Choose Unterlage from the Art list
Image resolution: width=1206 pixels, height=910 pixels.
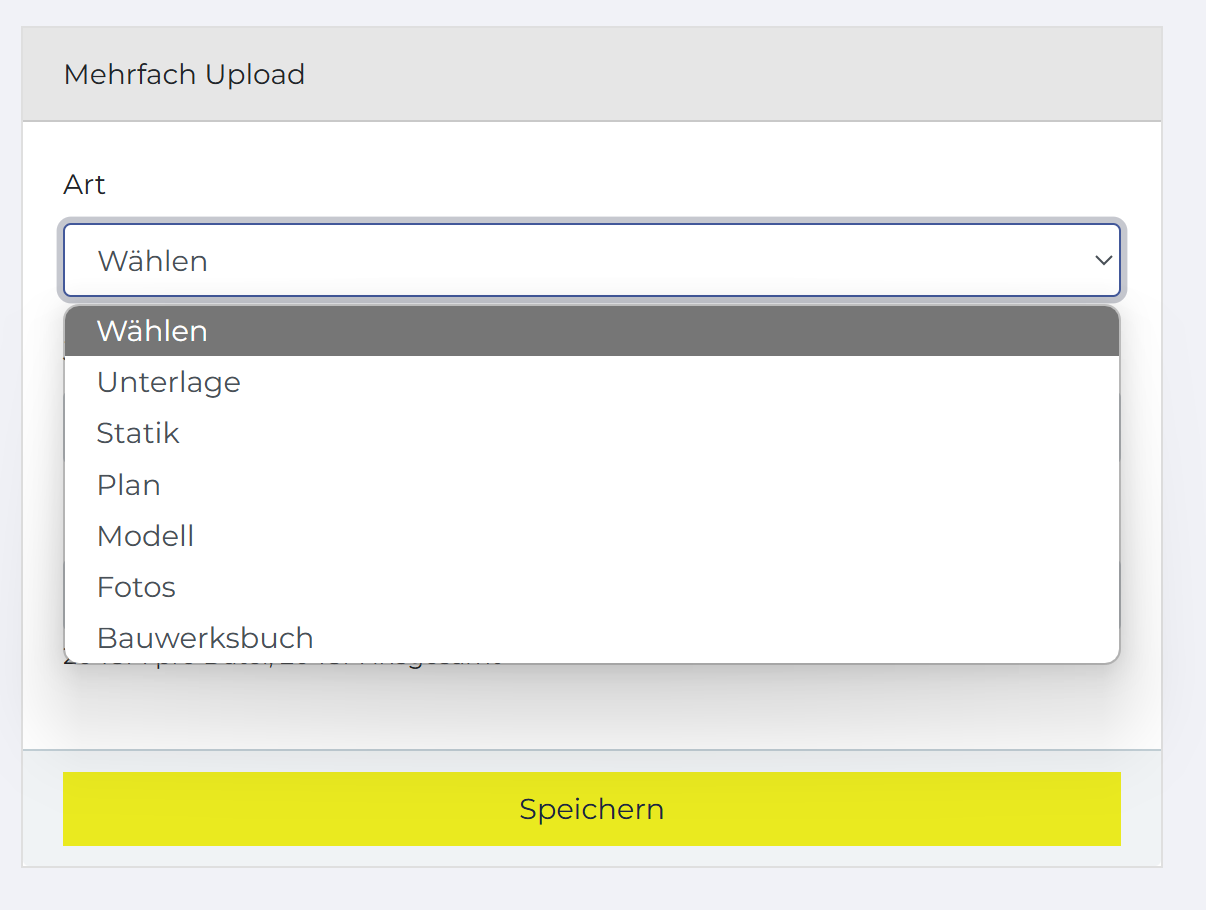pos(592,382)
